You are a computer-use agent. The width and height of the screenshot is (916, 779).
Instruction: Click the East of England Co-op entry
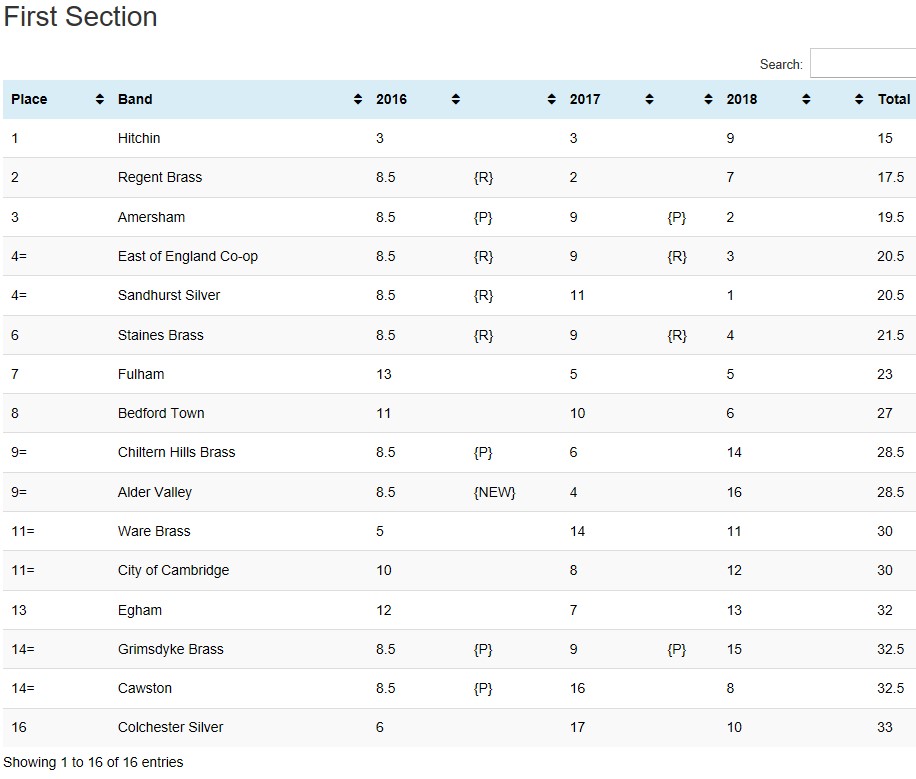187,256
